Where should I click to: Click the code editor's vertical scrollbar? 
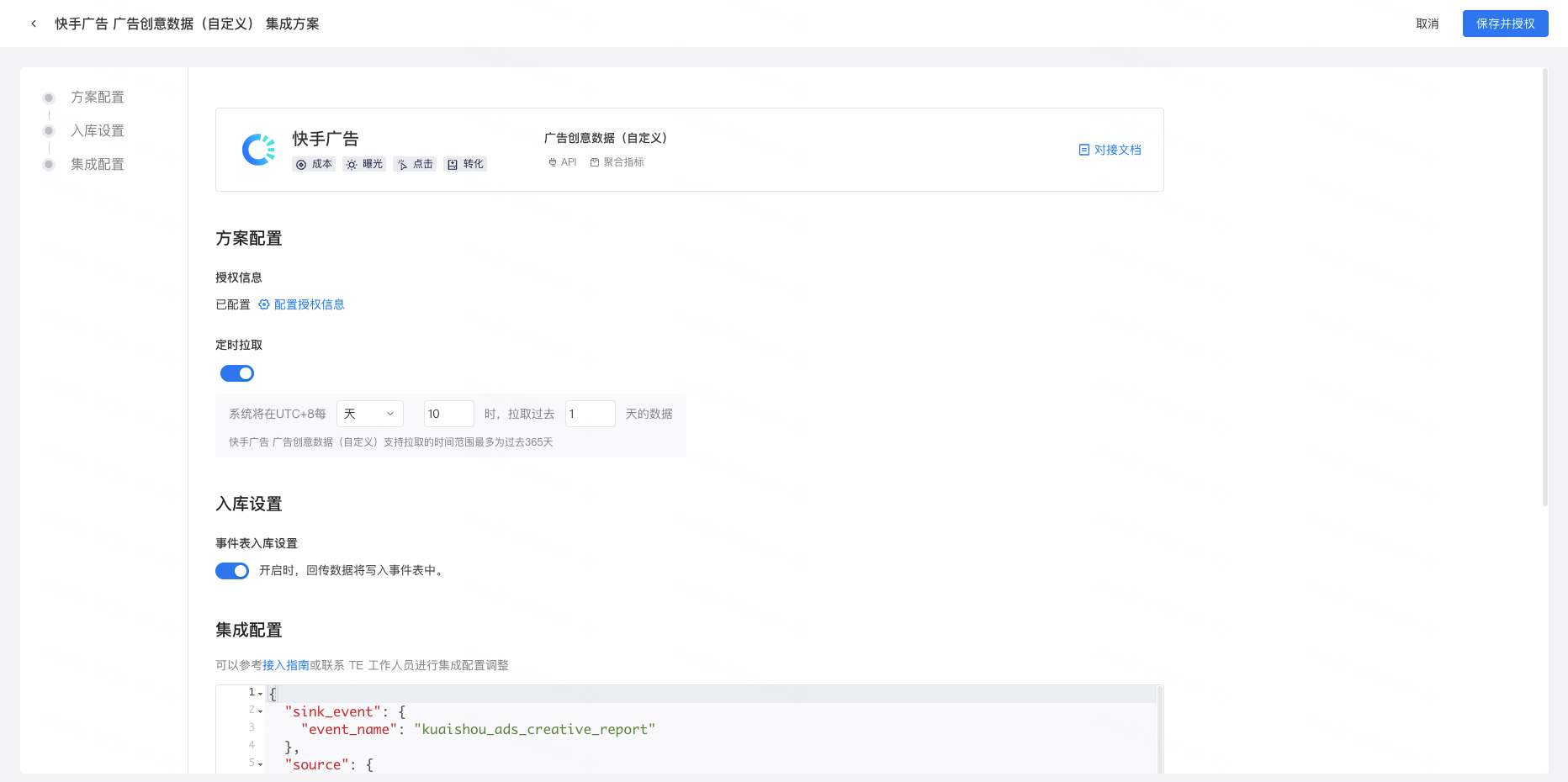click(x=1160, y=729)
